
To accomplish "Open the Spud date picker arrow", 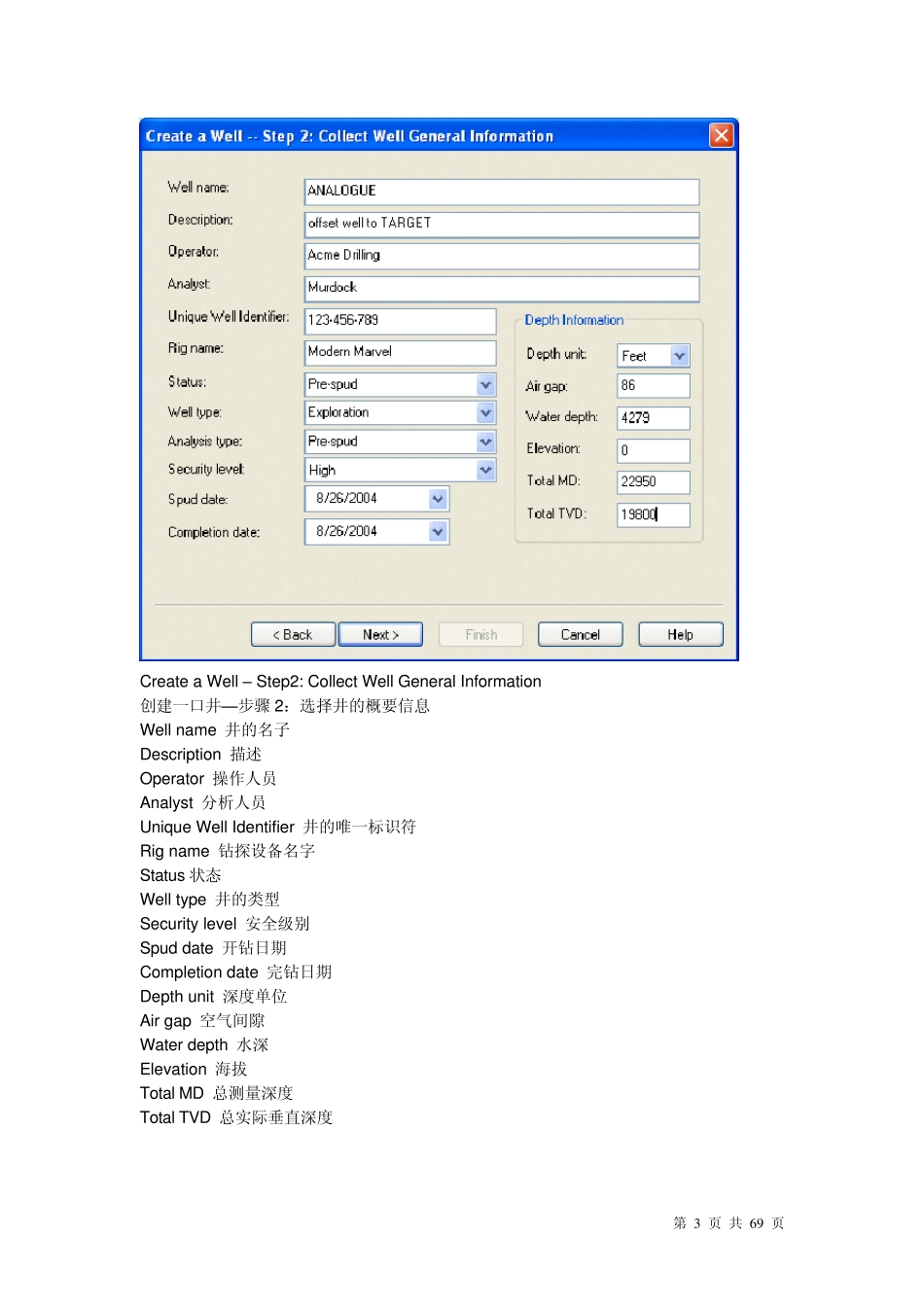I will 438,499.
